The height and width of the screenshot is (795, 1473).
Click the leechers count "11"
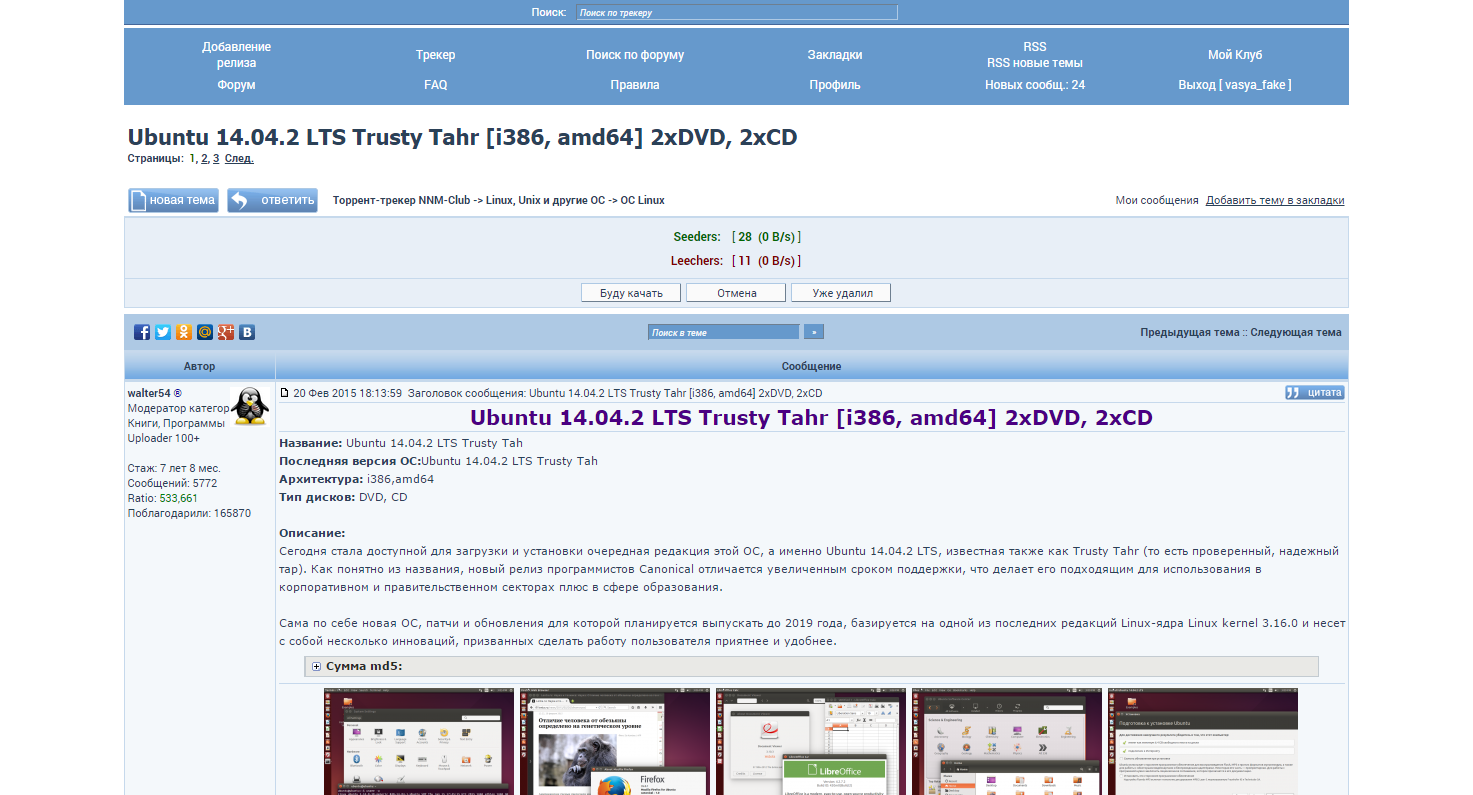(744, 261)
